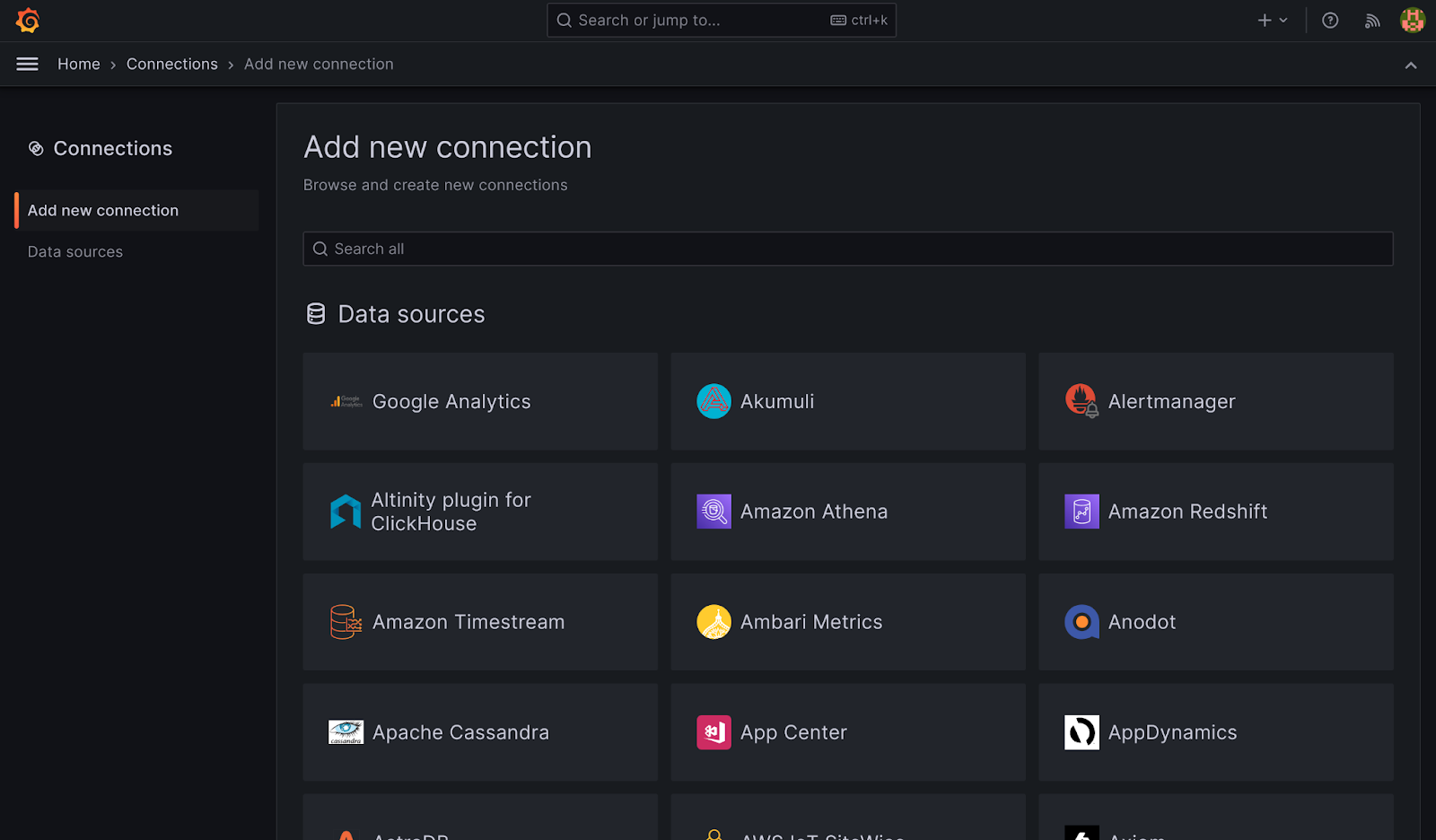This screenshot has width=1436, height=840.
Task: Open the hamburger navigation menu
Action: click(28, 64)
